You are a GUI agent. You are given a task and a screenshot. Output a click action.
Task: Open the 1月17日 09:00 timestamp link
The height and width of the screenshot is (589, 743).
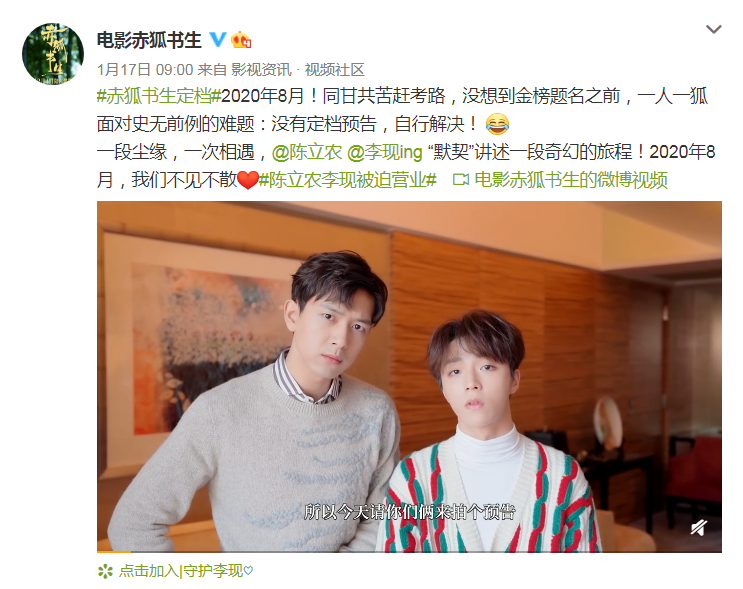[x=145, y=70]
